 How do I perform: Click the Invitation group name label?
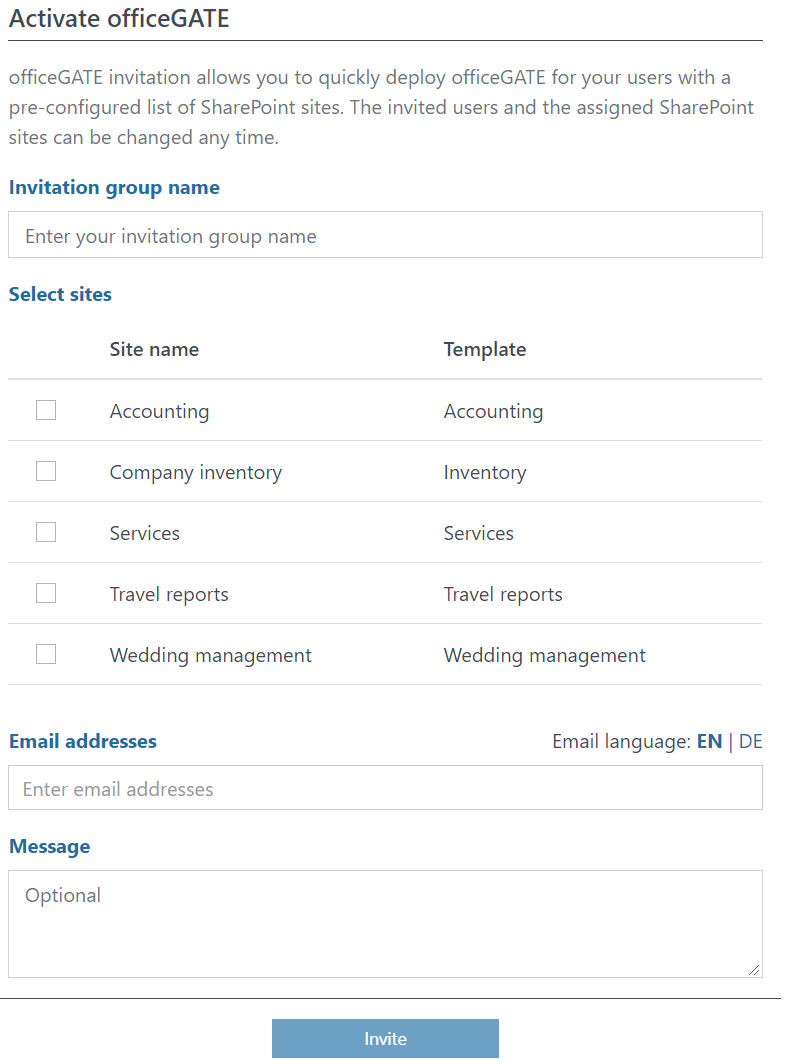(x=114, y=187)
